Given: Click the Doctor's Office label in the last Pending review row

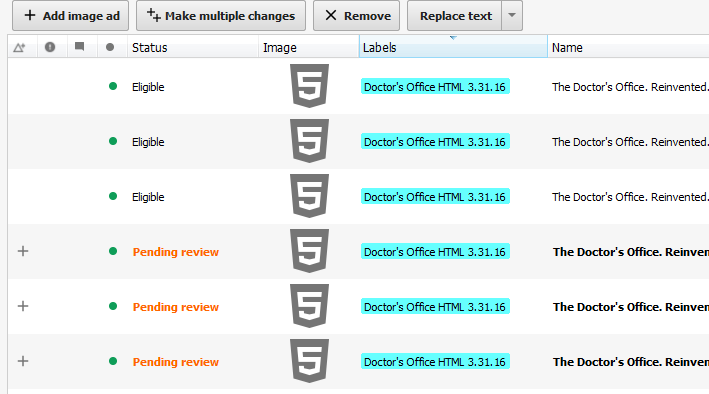Looking at the screenshot, I should (x=435, y=361).
